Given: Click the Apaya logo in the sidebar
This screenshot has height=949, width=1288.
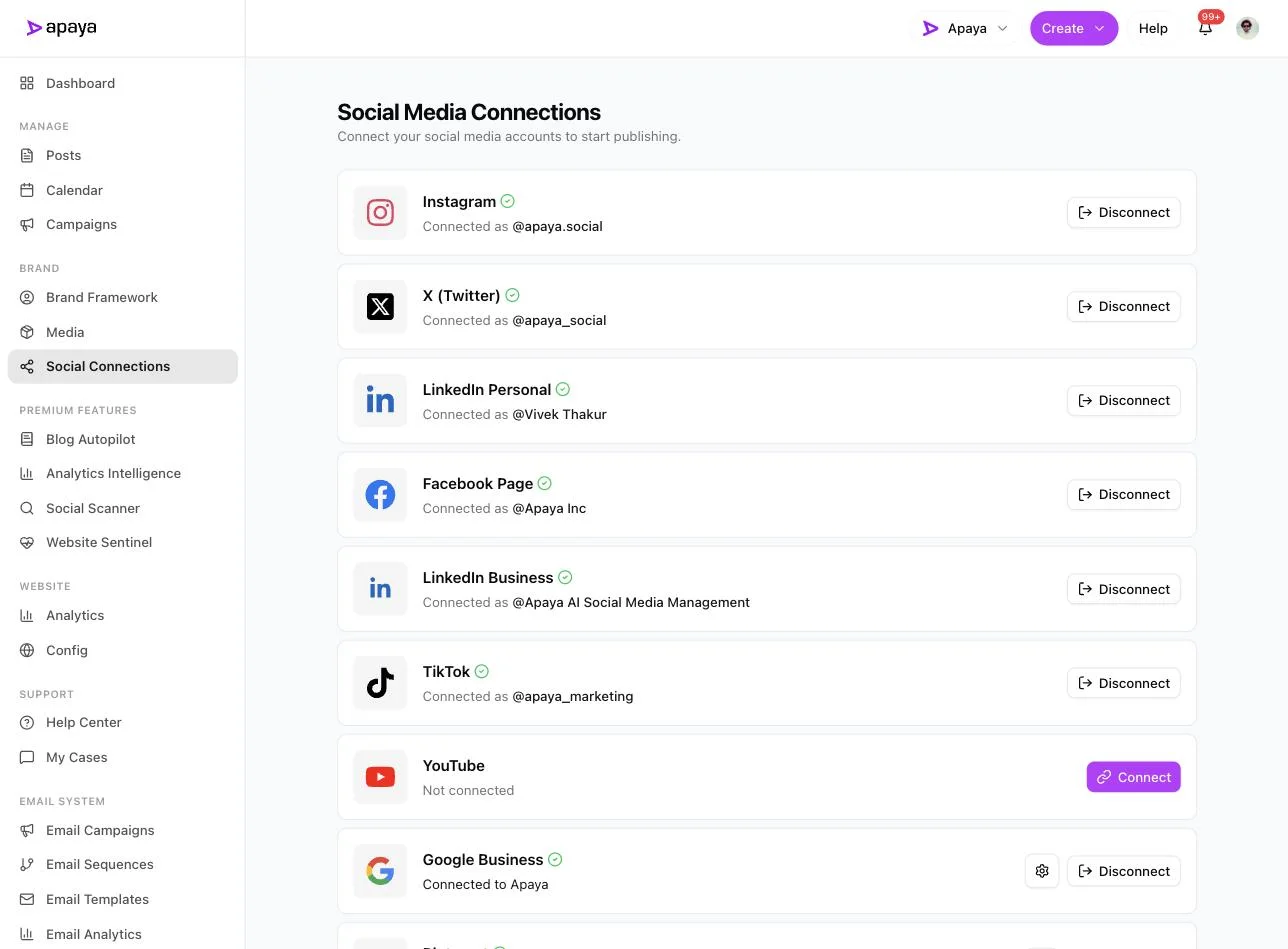Looking at the screenshot, I should pyautogui.click(x=61, y=28).
